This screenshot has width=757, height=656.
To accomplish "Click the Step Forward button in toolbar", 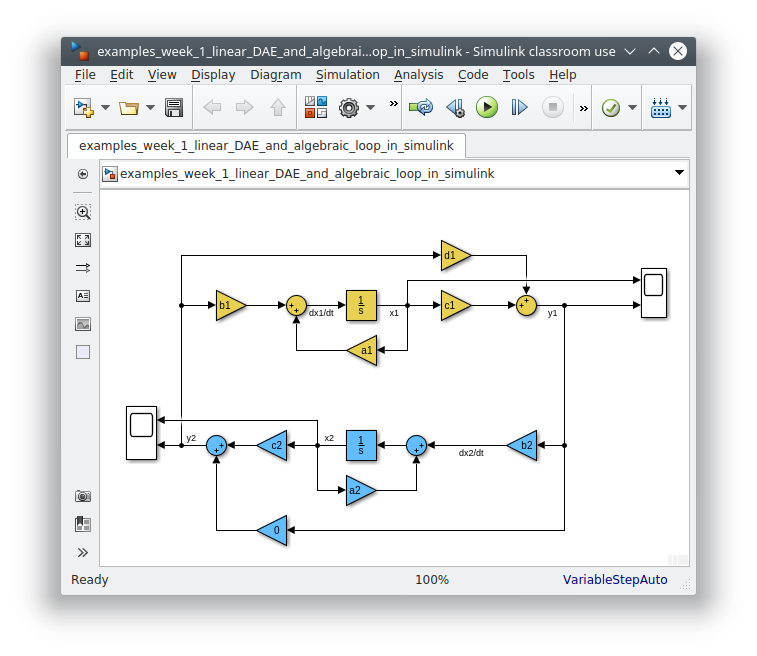I will point(519,107).
